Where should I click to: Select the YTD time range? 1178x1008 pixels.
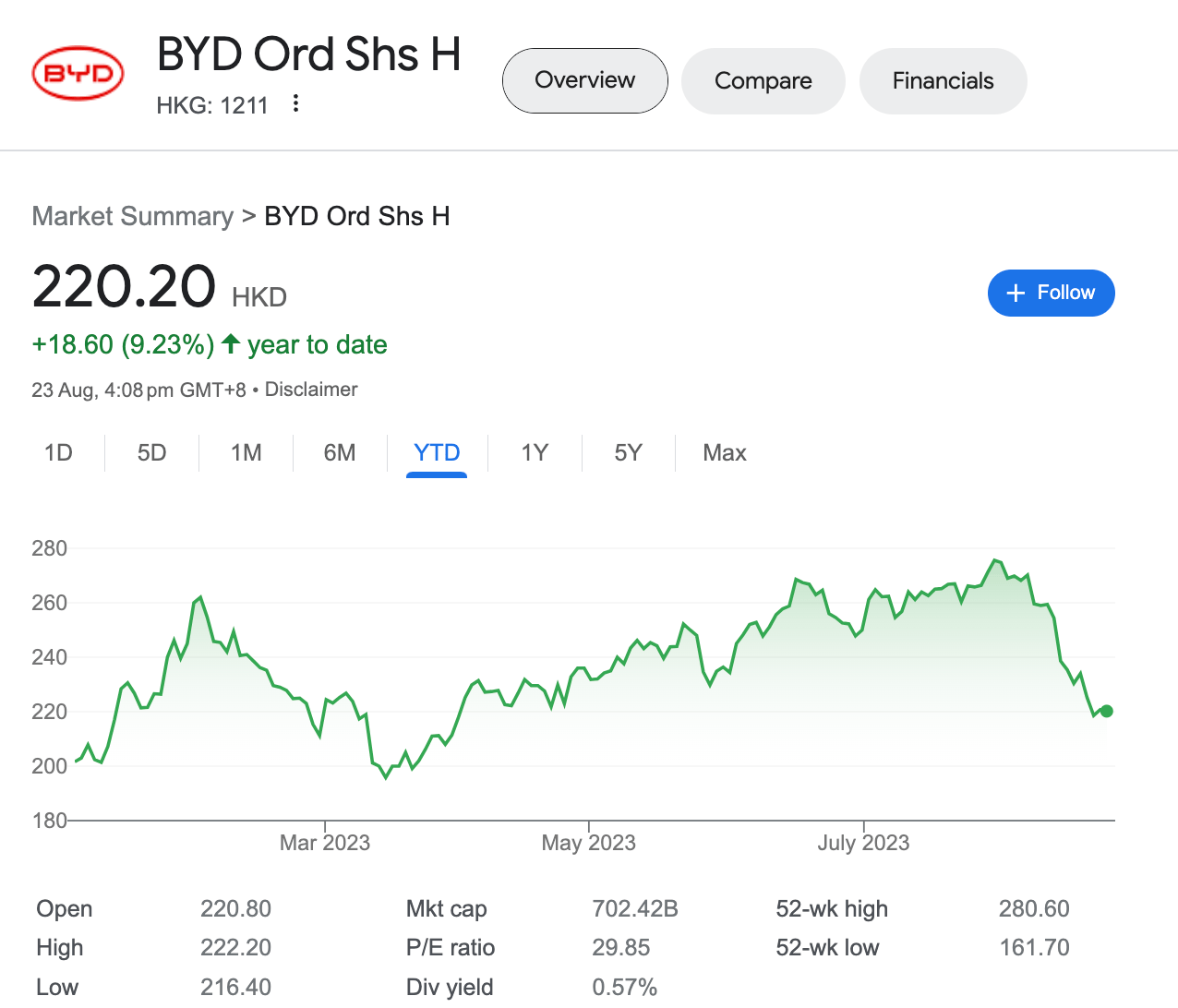pyautogui.click(x=437, y=453)
